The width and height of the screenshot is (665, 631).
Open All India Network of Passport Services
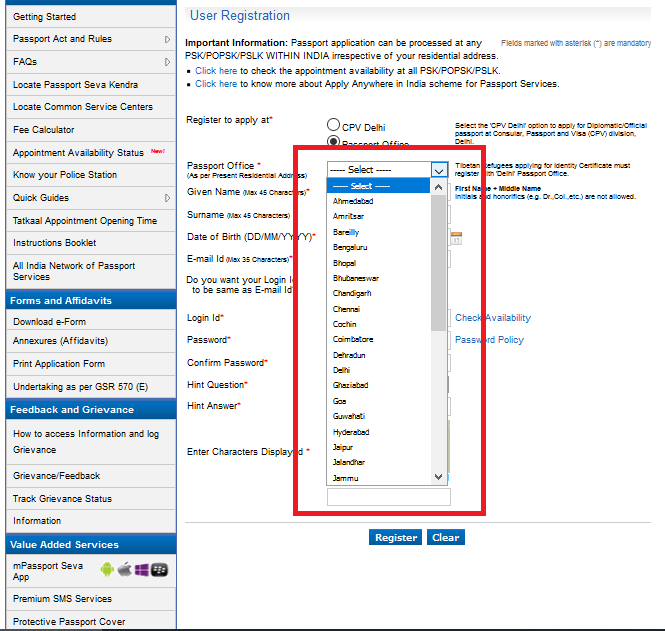(91, 271)
